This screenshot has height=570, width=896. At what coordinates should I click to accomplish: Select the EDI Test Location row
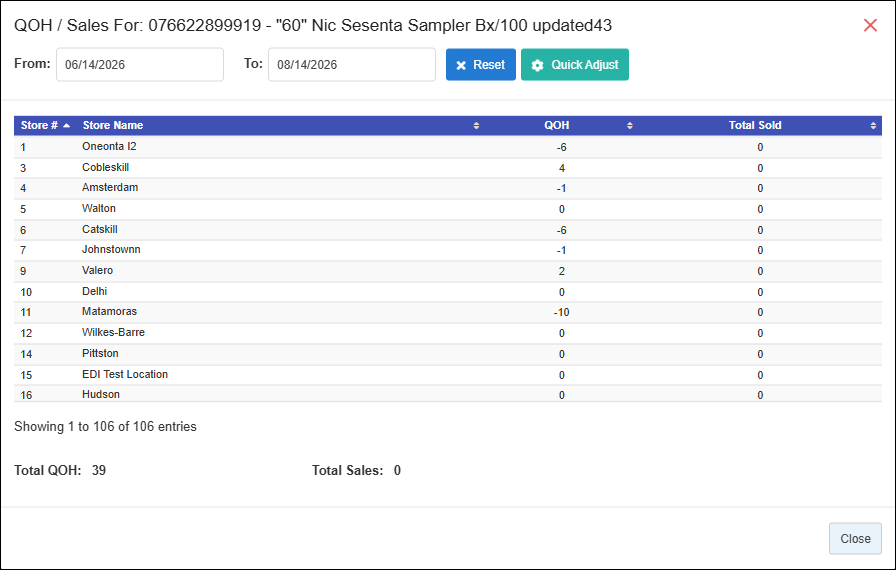(447, 375)
